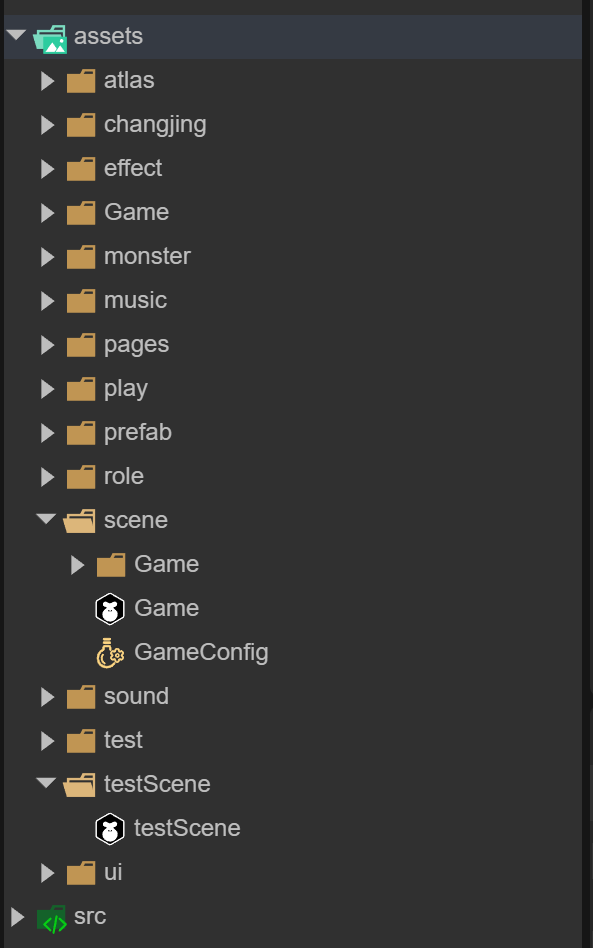Click the src code folder icon
Image resolution: width=593 pixels, height=948 pixels.
coord(51,918)
